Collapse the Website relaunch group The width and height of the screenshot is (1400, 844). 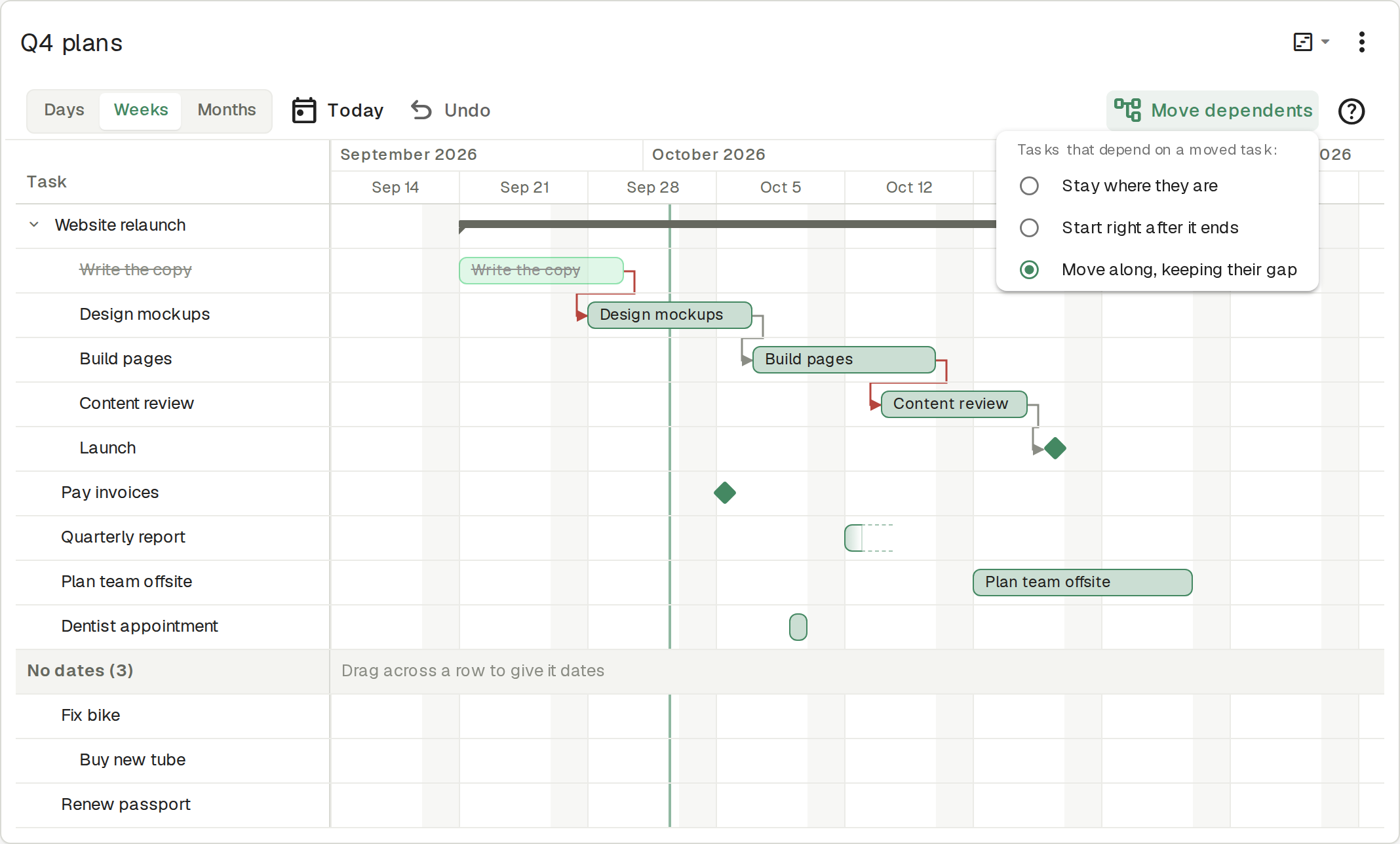point(34,225)
